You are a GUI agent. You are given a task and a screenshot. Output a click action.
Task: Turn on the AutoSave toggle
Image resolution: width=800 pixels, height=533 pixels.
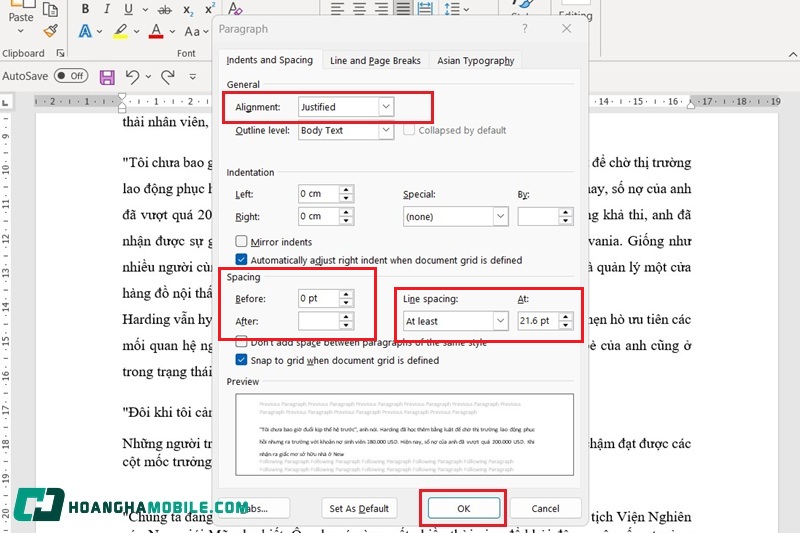tap(71, 76)
